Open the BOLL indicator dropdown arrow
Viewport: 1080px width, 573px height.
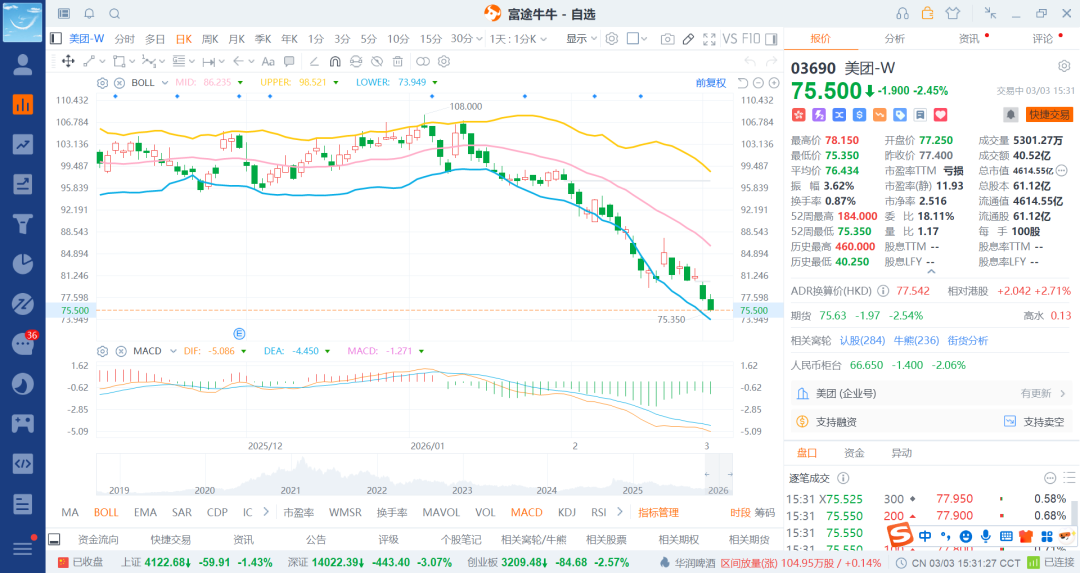click(164, 82)
